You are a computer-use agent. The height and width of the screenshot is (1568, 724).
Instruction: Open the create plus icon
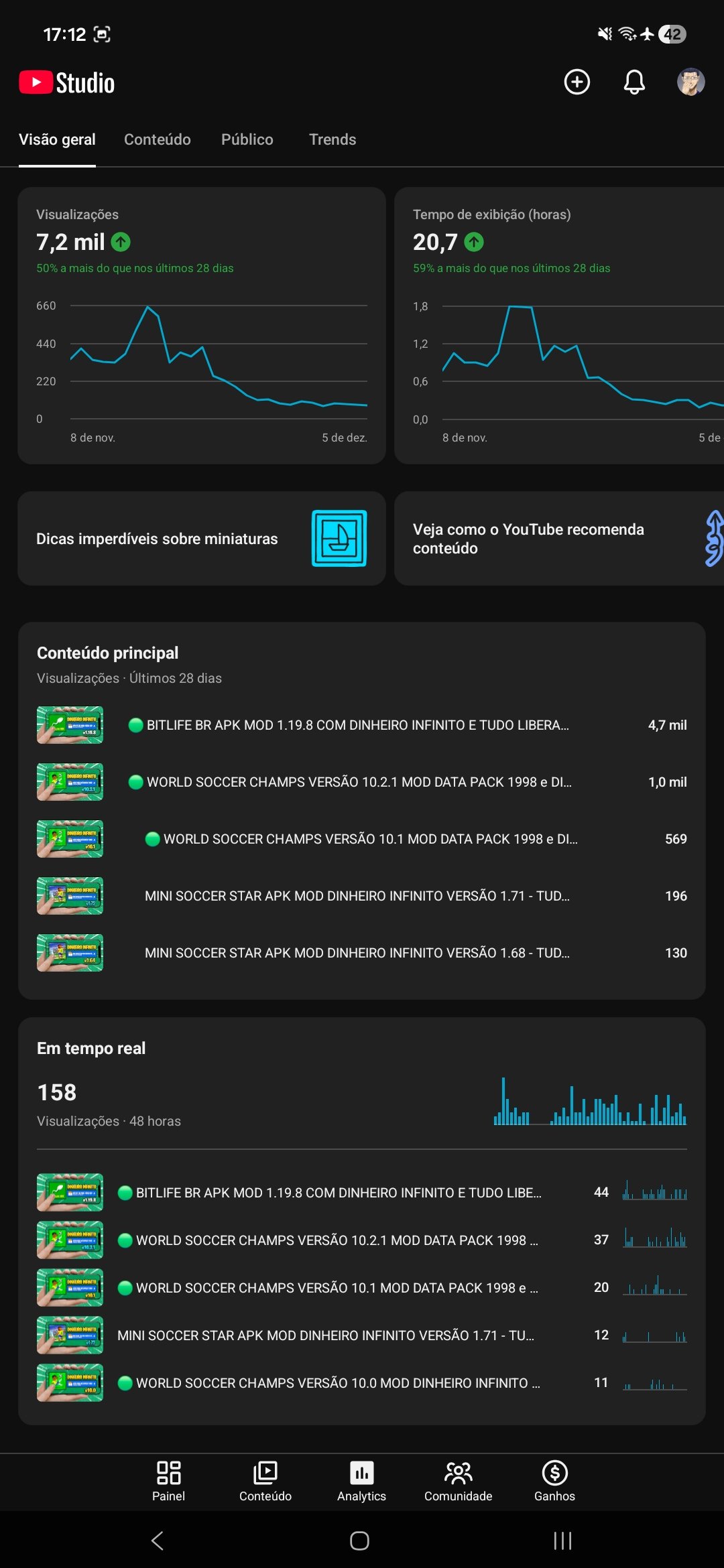tap(577, 82)
